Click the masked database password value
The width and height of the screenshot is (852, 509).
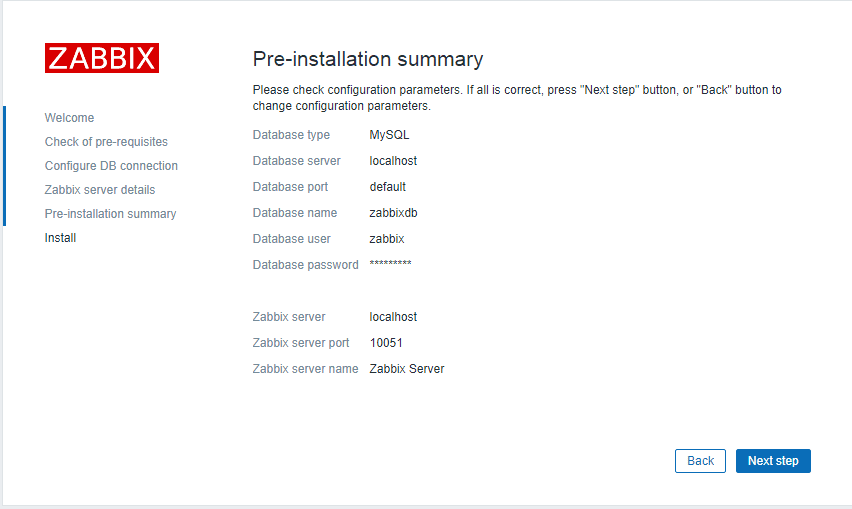(x=390, y=264)
